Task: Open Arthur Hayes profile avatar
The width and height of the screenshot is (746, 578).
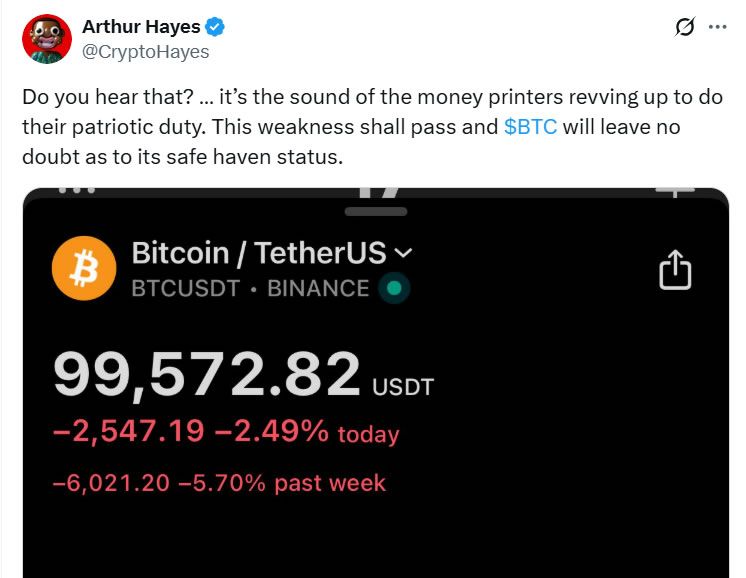Action: coord(46,40)
